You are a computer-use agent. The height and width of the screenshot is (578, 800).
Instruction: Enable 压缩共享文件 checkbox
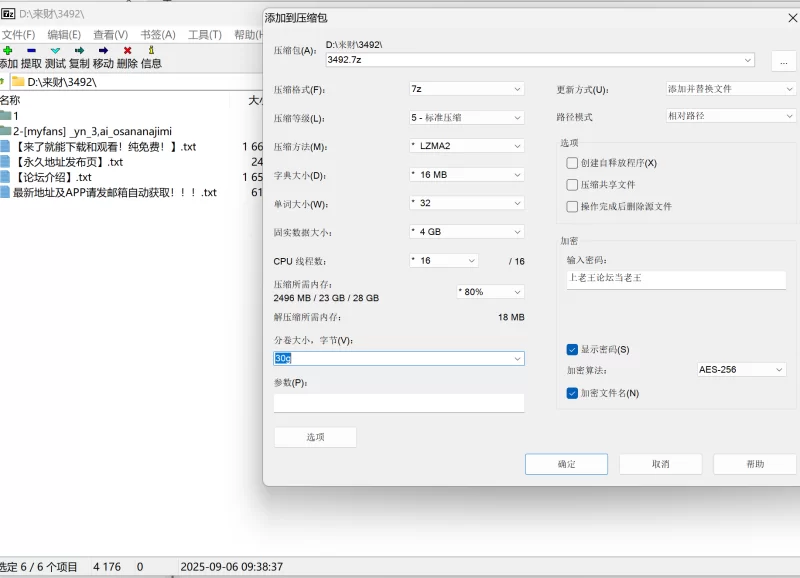(572, 185)
